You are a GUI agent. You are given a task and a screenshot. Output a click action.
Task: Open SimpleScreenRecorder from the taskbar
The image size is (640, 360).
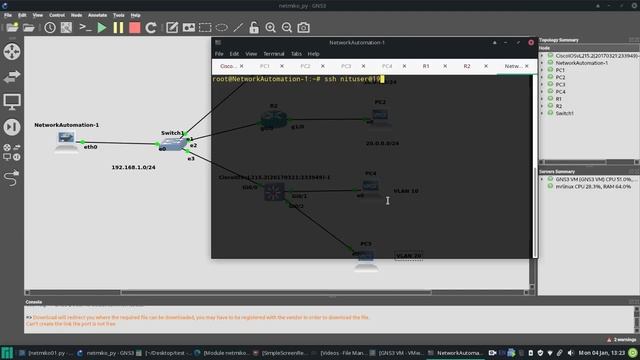[281, 353]
